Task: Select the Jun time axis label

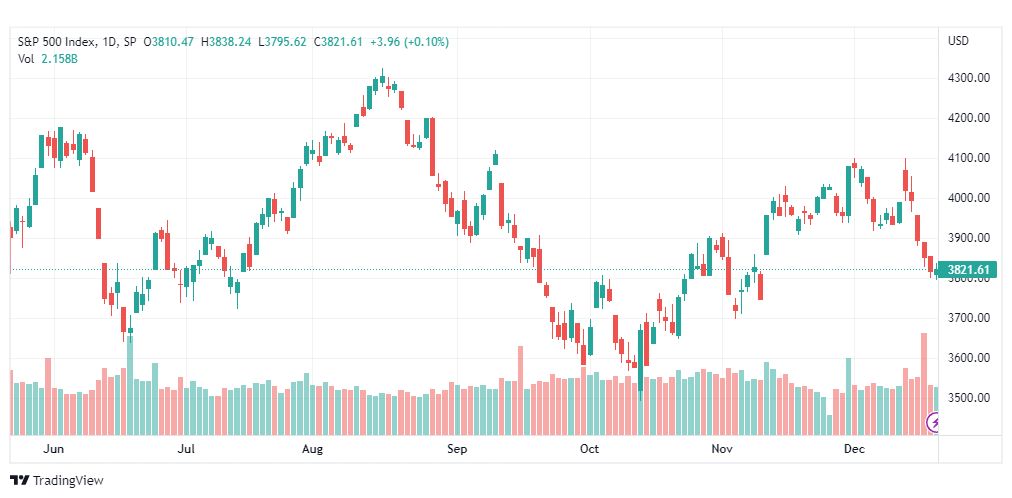Action: pyautogui.click(x=54, y=448)
